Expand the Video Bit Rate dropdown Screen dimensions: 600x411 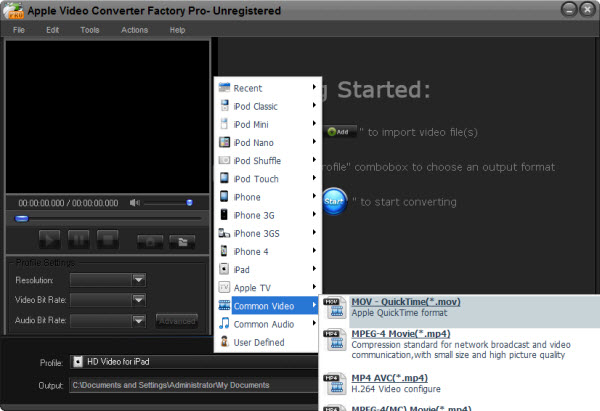point(139,300)
